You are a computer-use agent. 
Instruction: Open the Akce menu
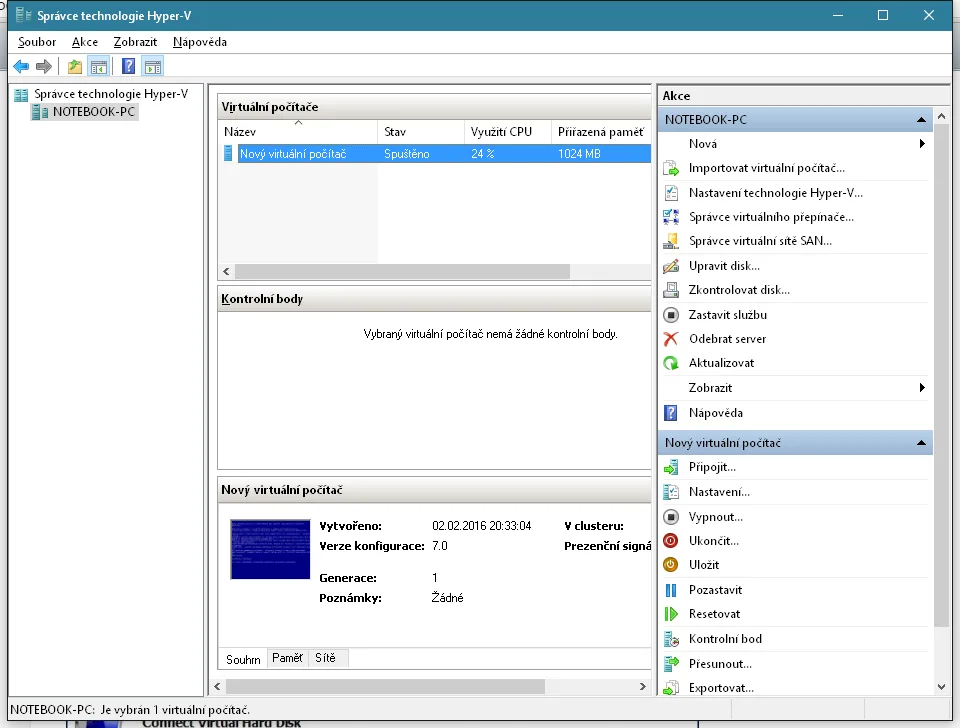click(x=84, y=42)
